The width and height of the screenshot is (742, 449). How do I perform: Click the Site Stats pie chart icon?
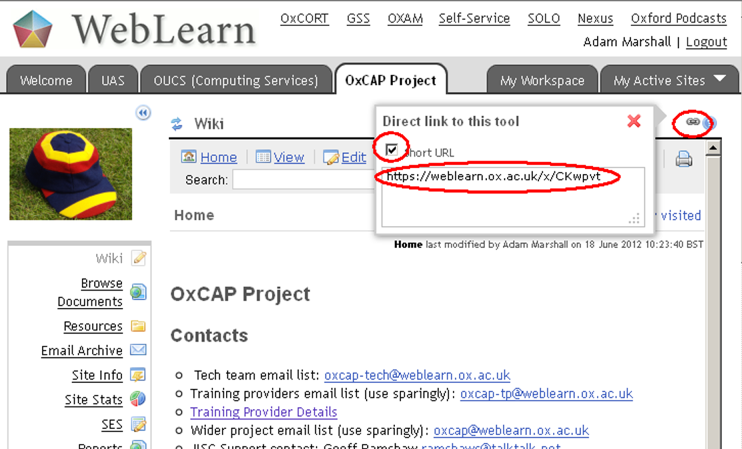138,399
